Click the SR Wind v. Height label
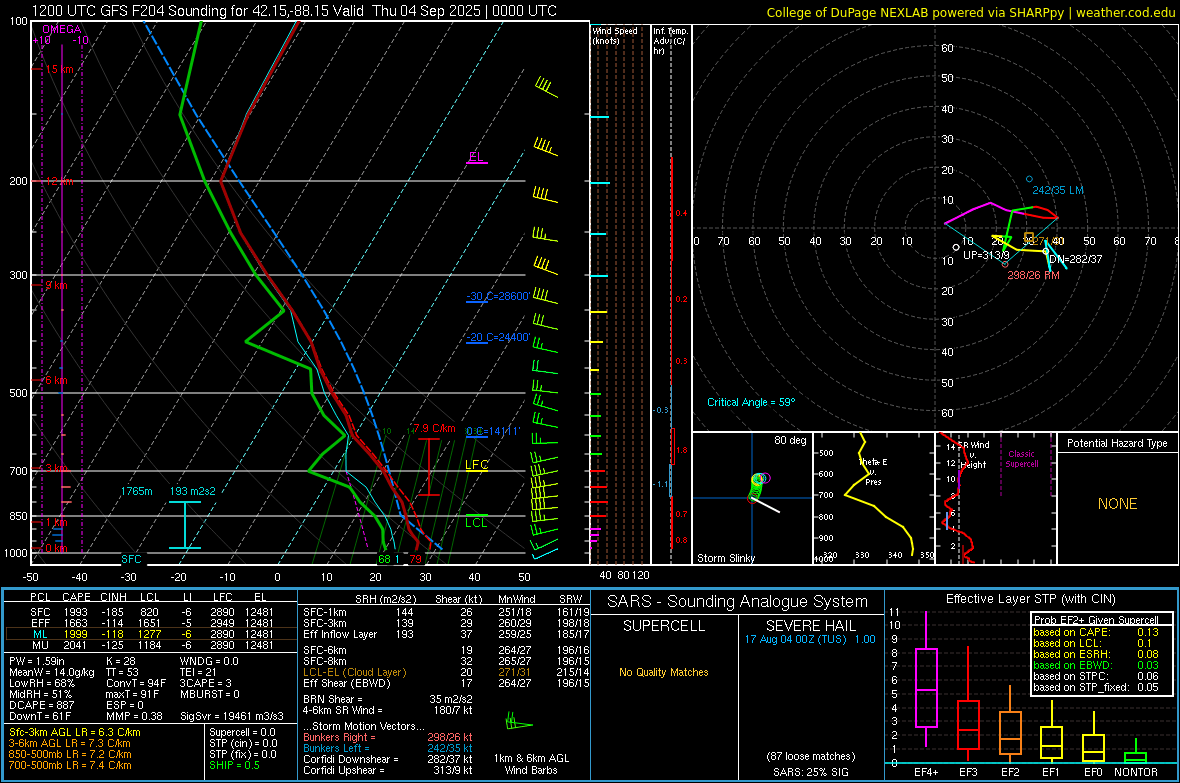The image size is (1180, 783). pos(974,454)
